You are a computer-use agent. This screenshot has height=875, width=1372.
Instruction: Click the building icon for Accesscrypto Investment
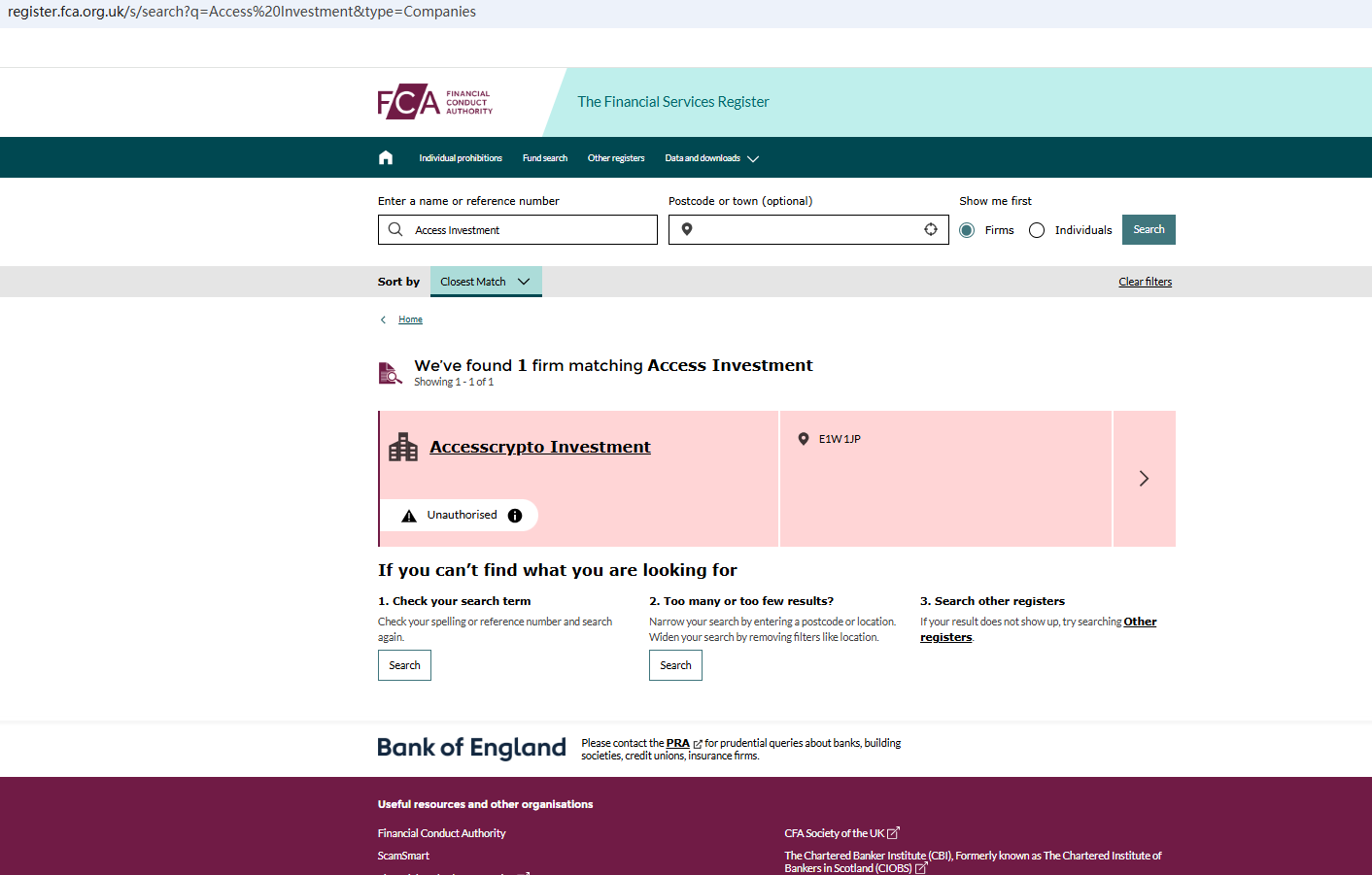(403, 447)
